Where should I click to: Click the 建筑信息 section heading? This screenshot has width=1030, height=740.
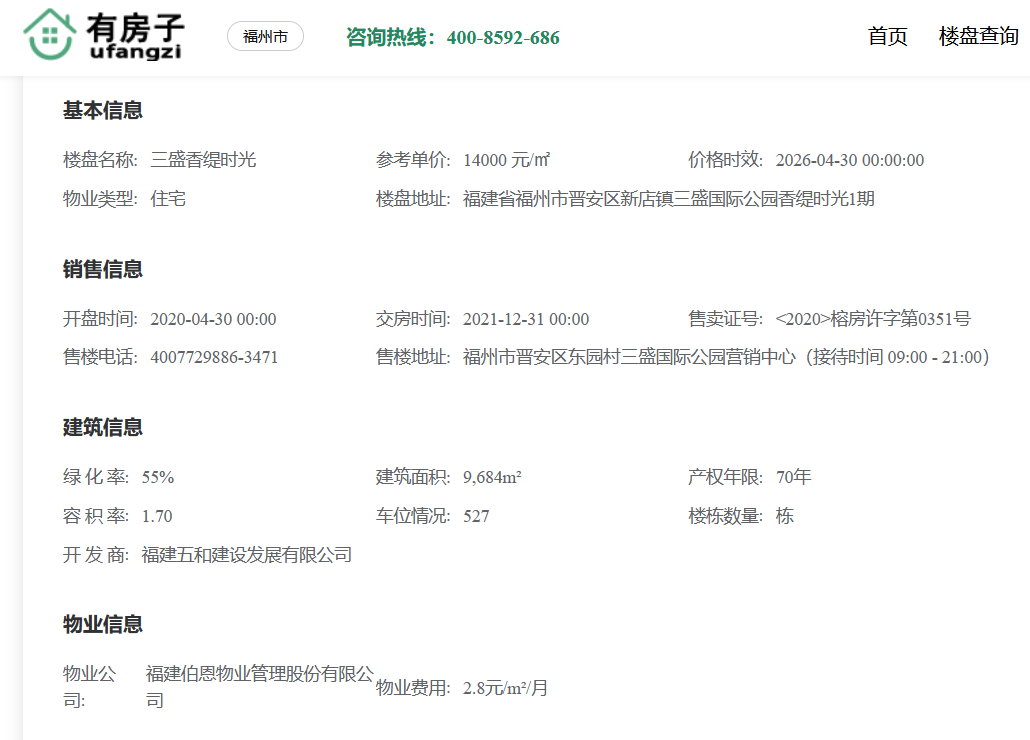pyautogui.click(x=103, y=427)
